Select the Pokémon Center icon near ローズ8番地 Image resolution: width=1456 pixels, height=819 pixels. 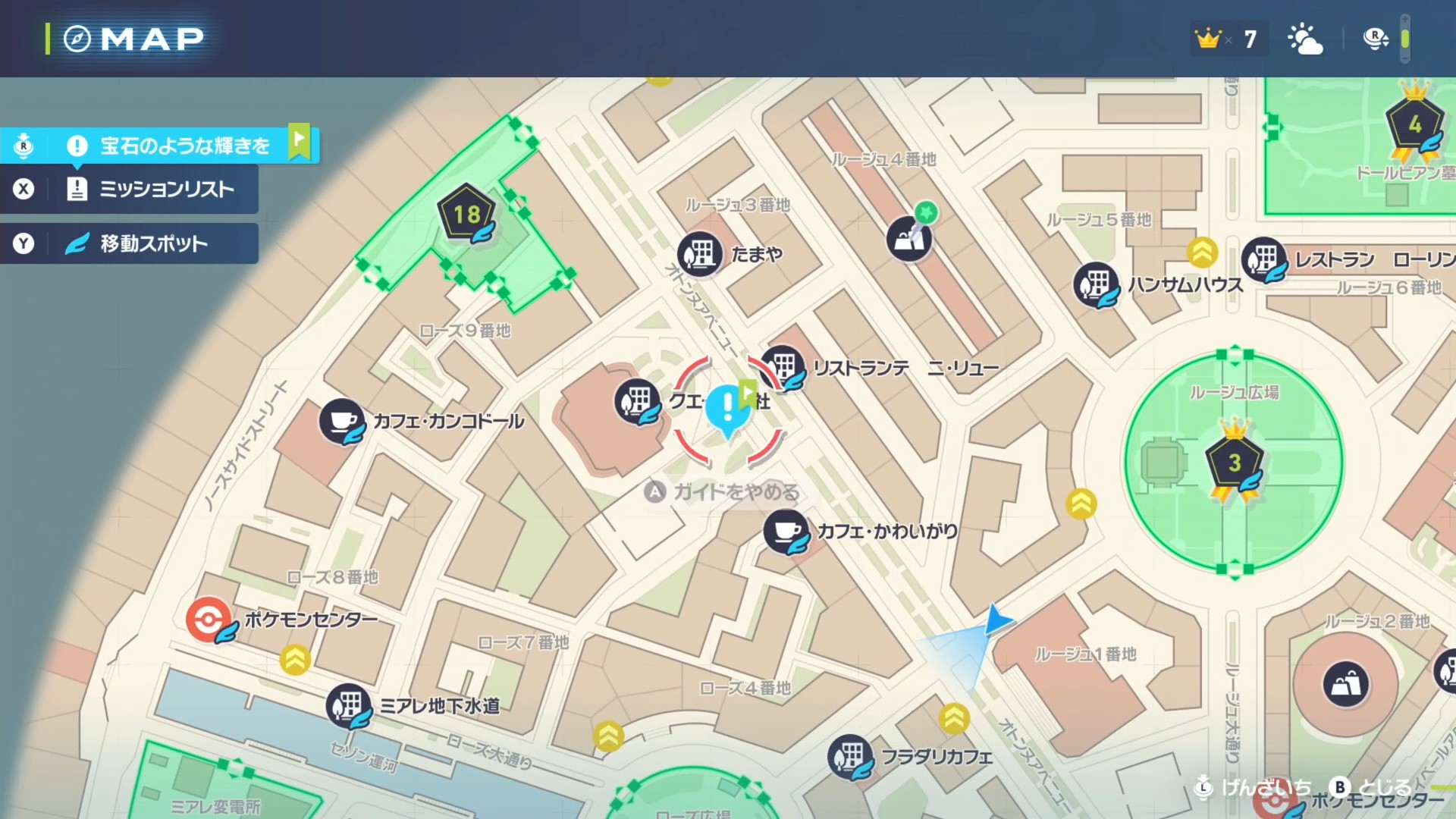[209, 620]
